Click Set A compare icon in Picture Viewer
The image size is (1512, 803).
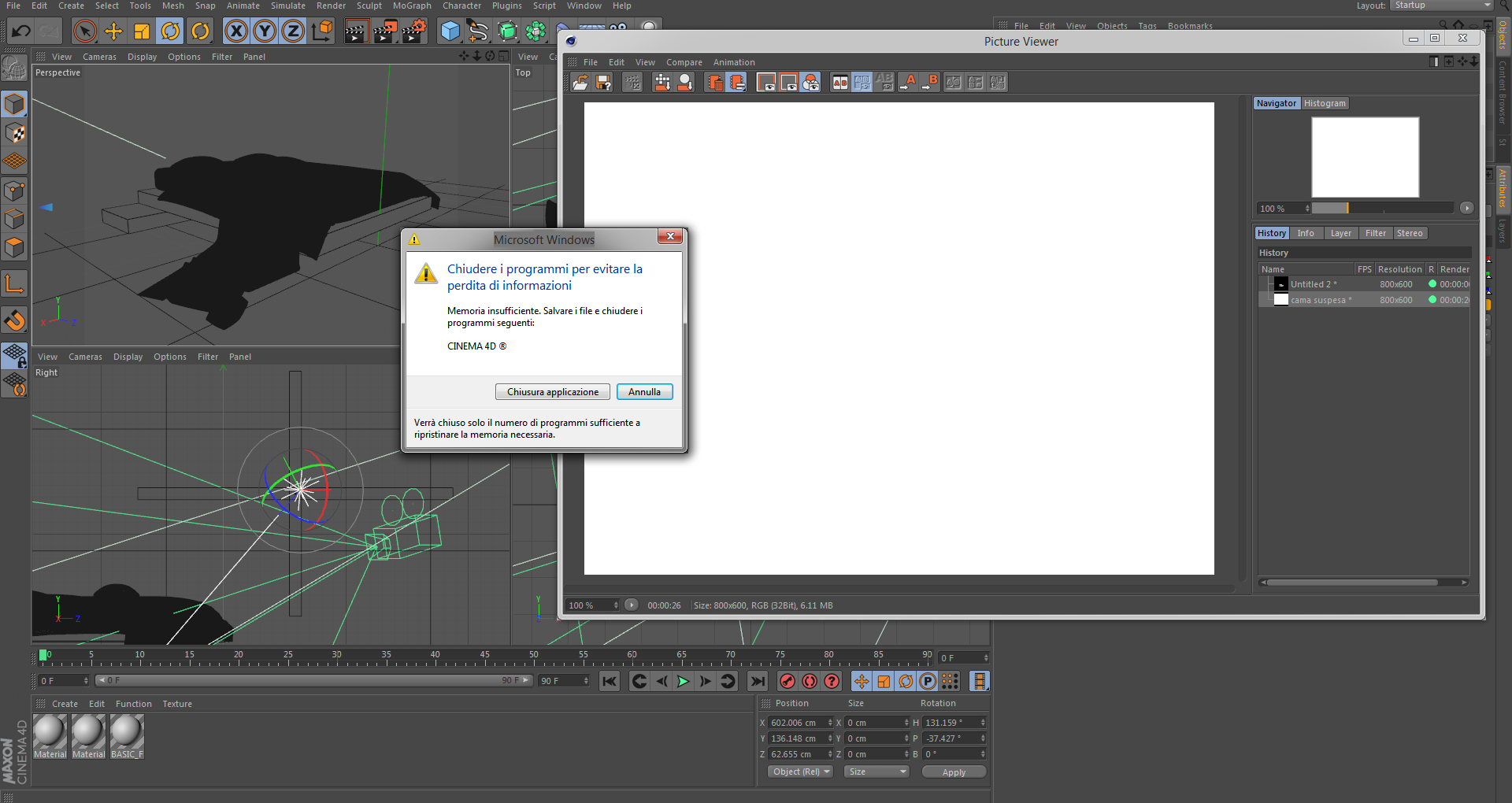click(x=908, y=82)
